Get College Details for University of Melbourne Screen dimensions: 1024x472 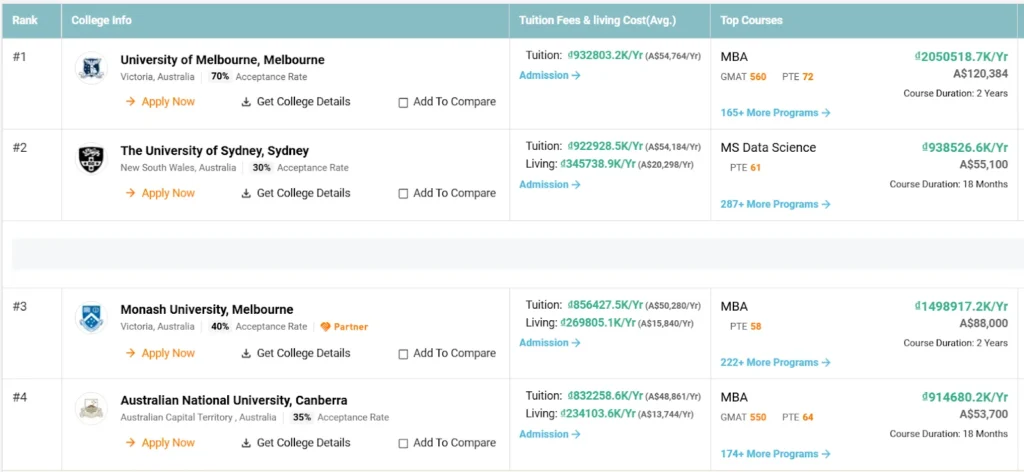296,101
